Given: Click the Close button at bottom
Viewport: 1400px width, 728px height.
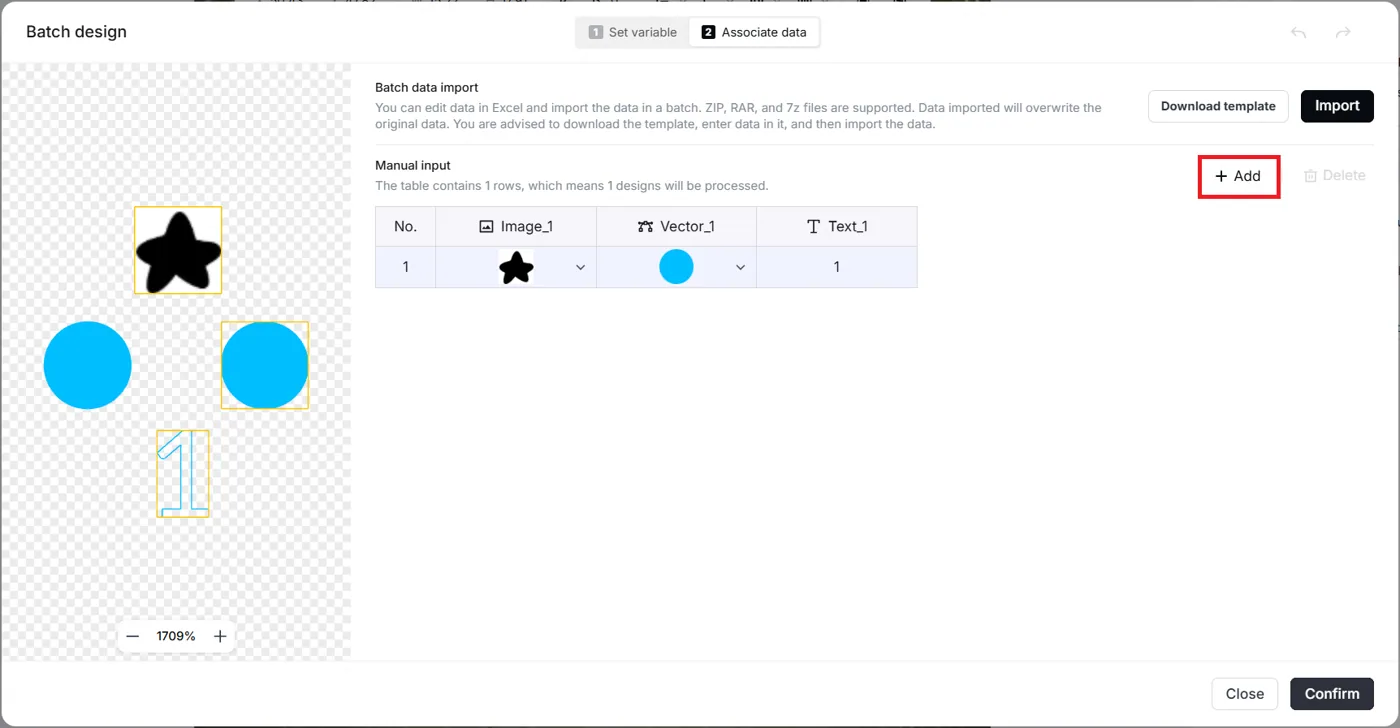Looking at the screenshot, I should coord(1245,694).
